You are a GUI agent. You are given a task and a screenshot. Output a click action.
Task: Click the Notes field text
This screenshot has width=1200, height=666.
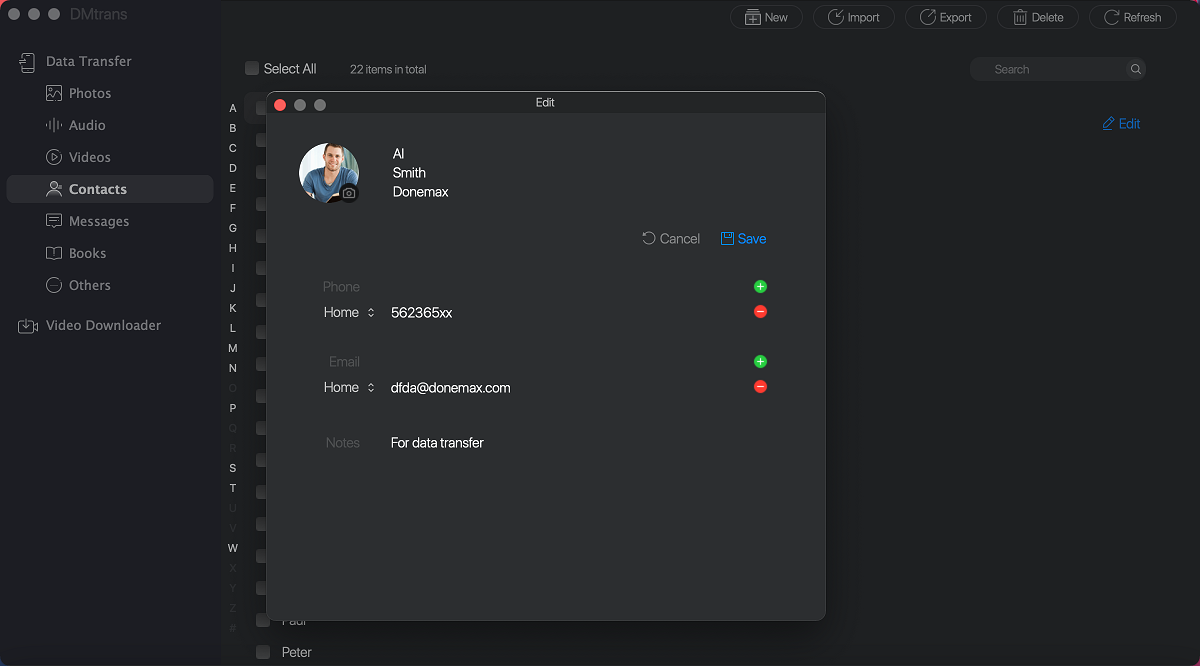point(437,443)
